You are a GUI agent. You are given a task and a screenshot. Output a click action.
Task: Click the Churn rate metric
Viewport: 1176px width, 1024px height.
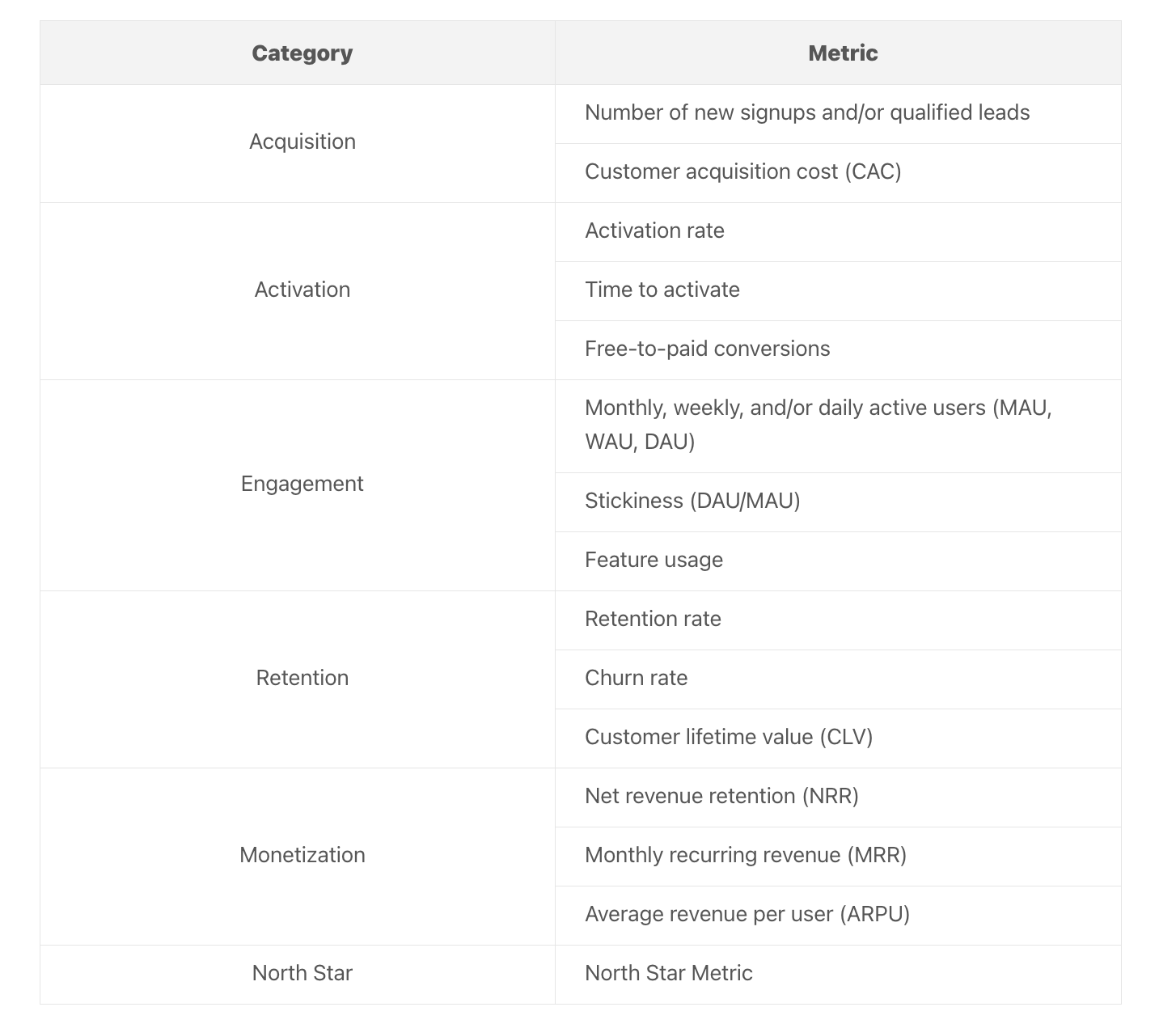636,678
